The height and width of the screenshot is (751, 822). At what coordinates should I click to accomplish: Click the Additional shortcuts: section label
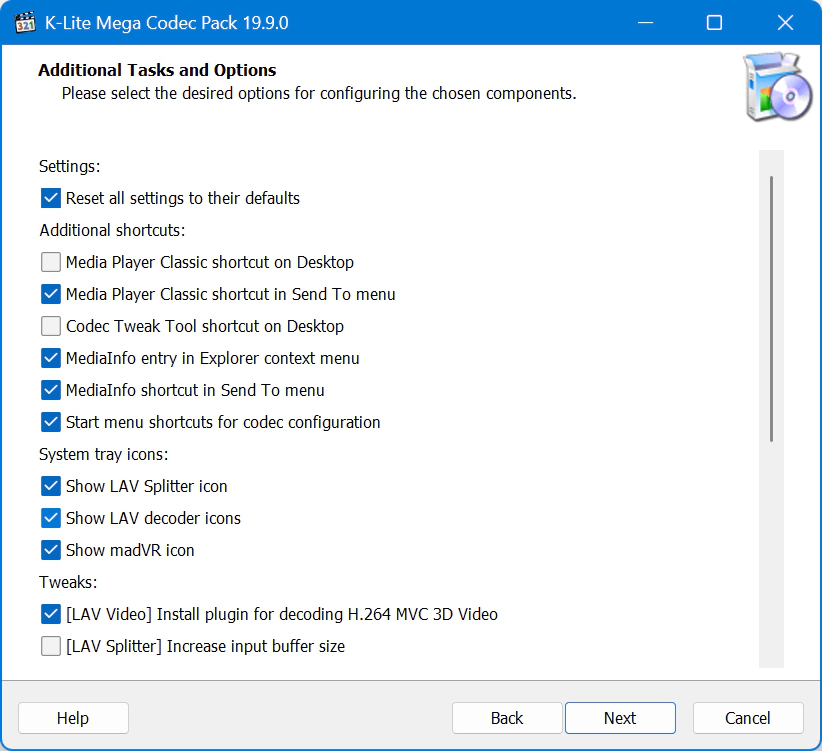click(x=112, y=230)
